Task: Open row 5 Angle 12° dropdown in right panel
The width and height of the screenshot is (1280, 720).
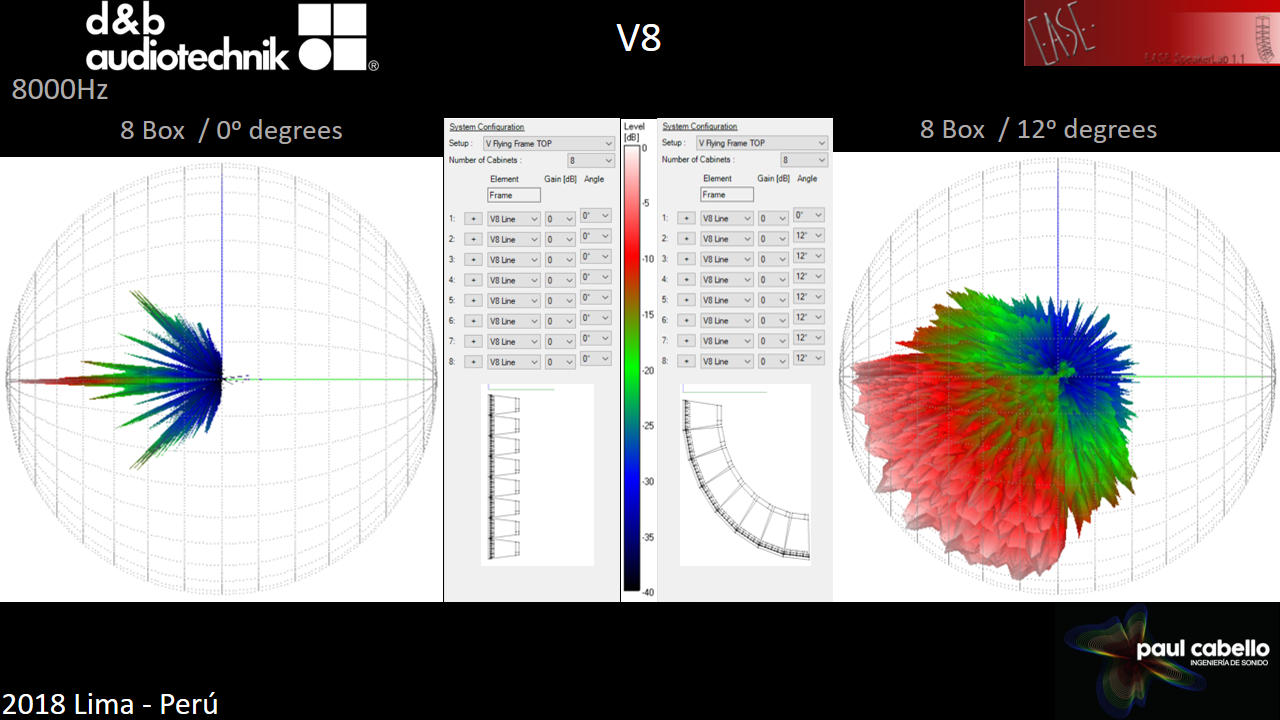Action: 809,296
